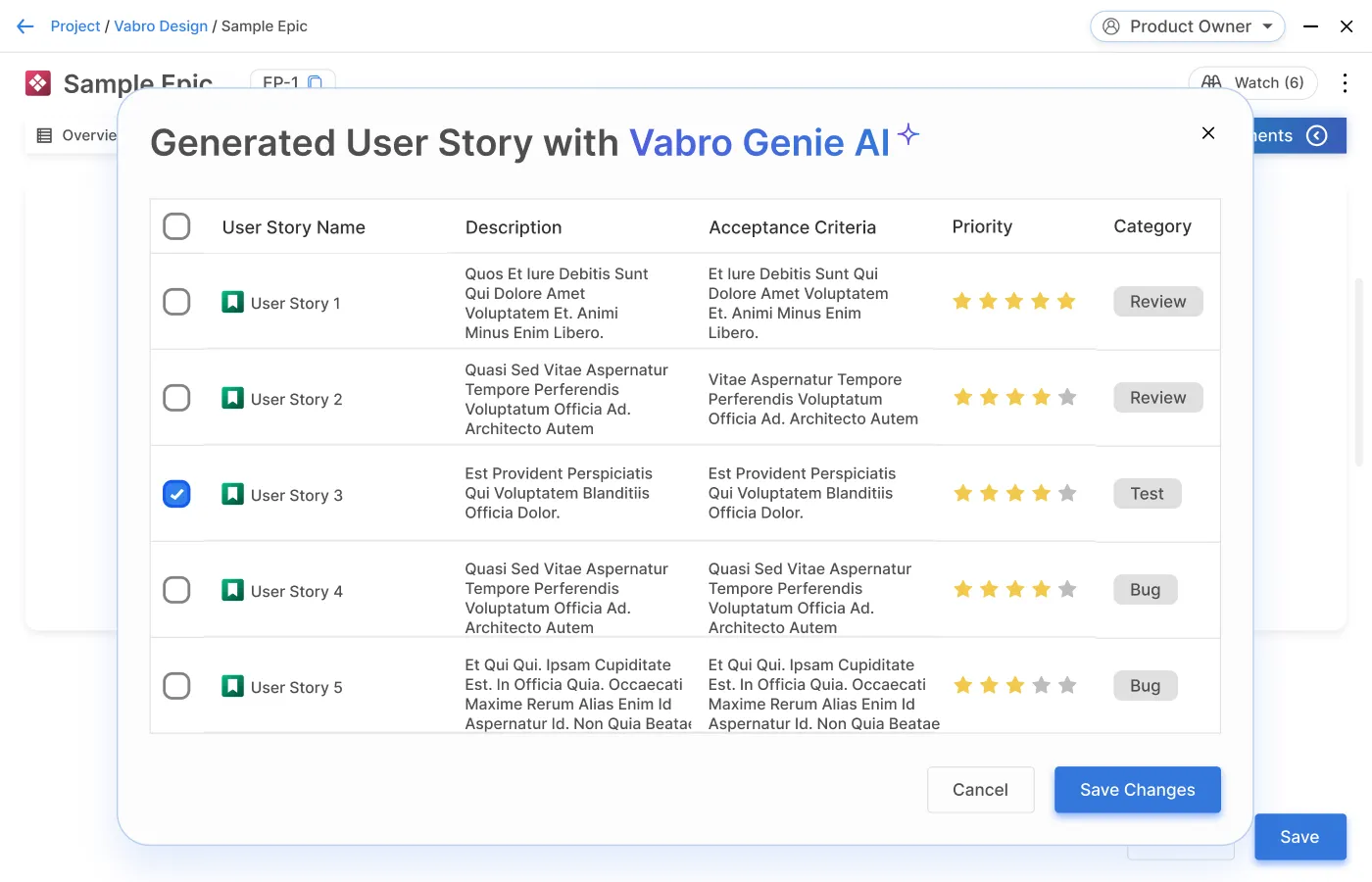Viewport: 1372px width, 882px height.
Task: Open the Overview tab
Action: click(x=76, y=135)
